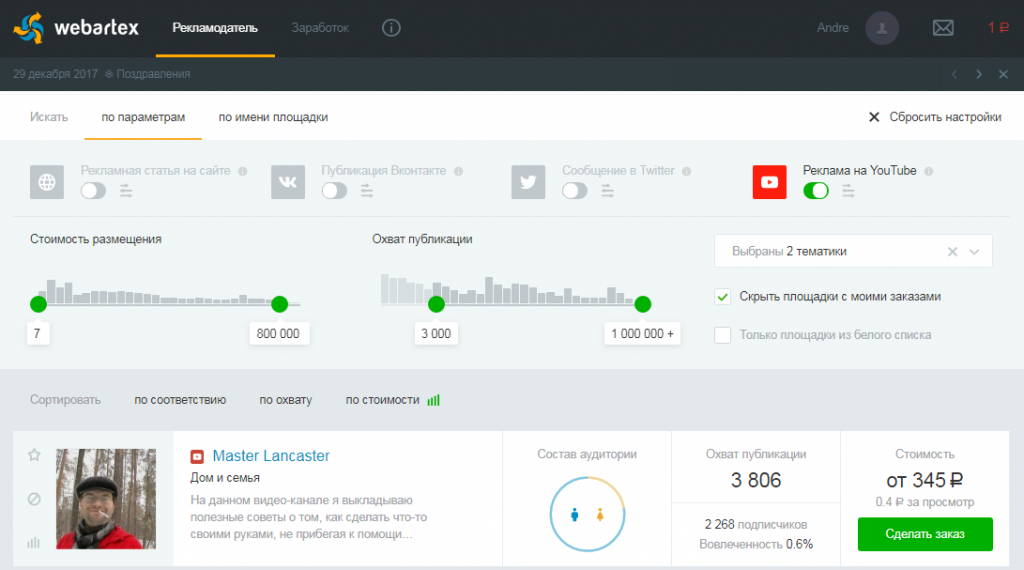Image resolution: width=1024 pixels, height=570 pixels.
Task: Sort results по охвату
Action: point(285,400)
